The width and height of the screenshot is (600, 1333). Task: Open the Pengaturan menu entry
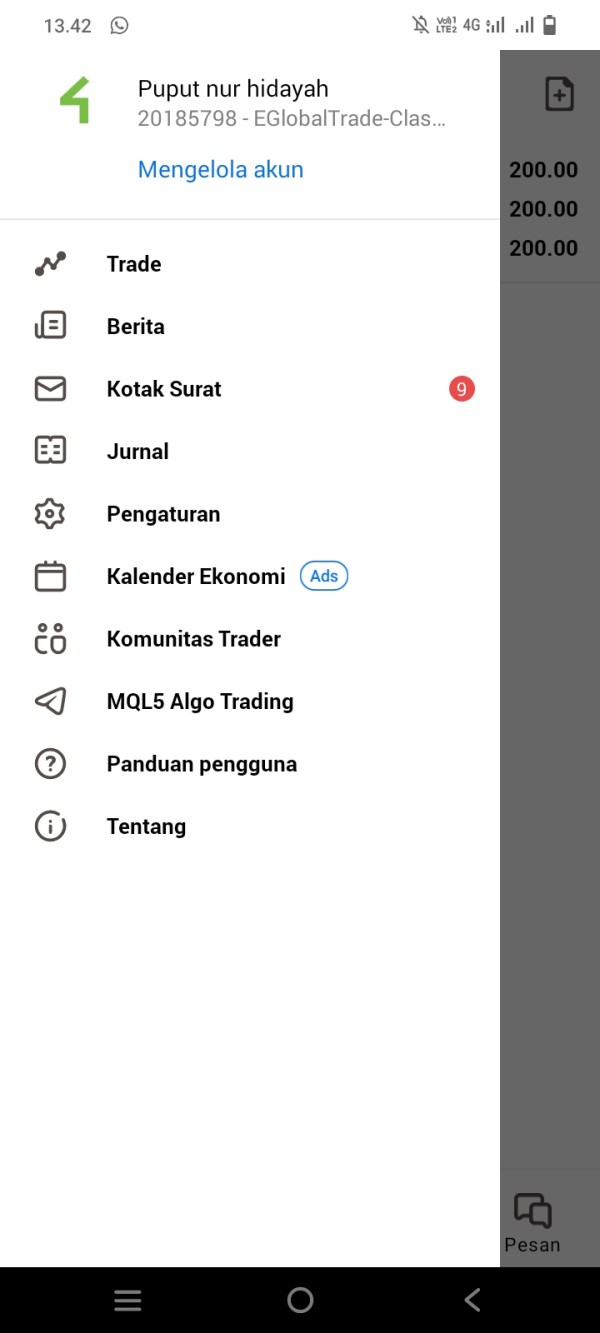(x=250, y=514)
